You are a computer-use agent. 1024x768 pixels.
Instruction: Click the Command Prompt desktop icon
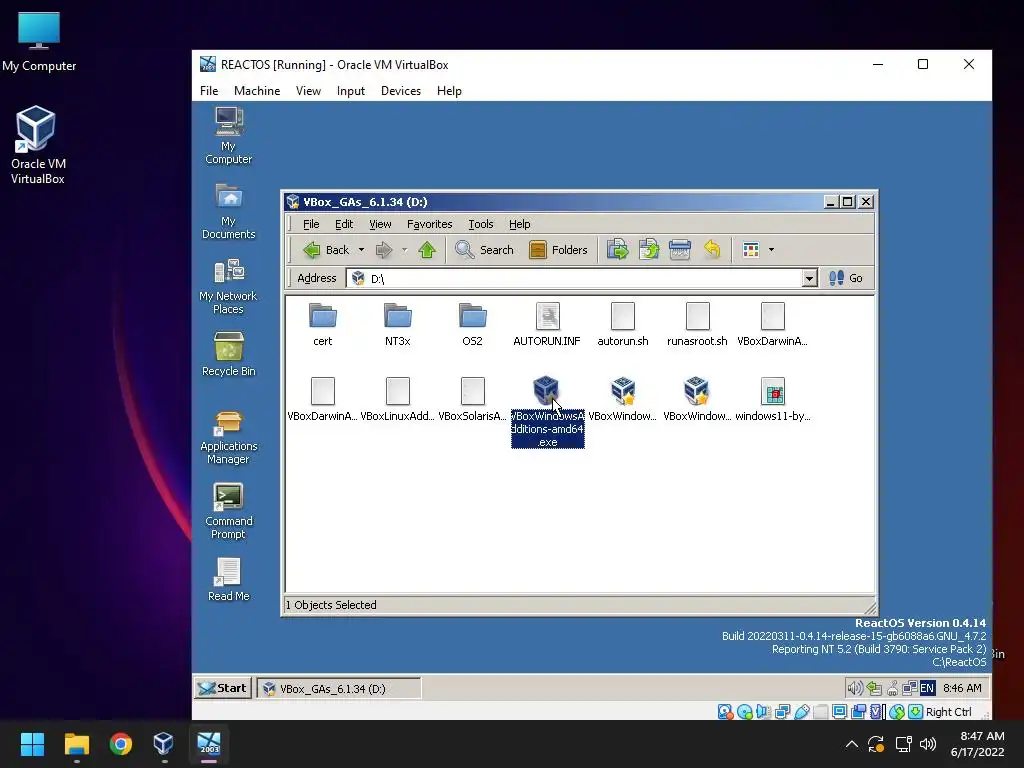pos(229,511)
